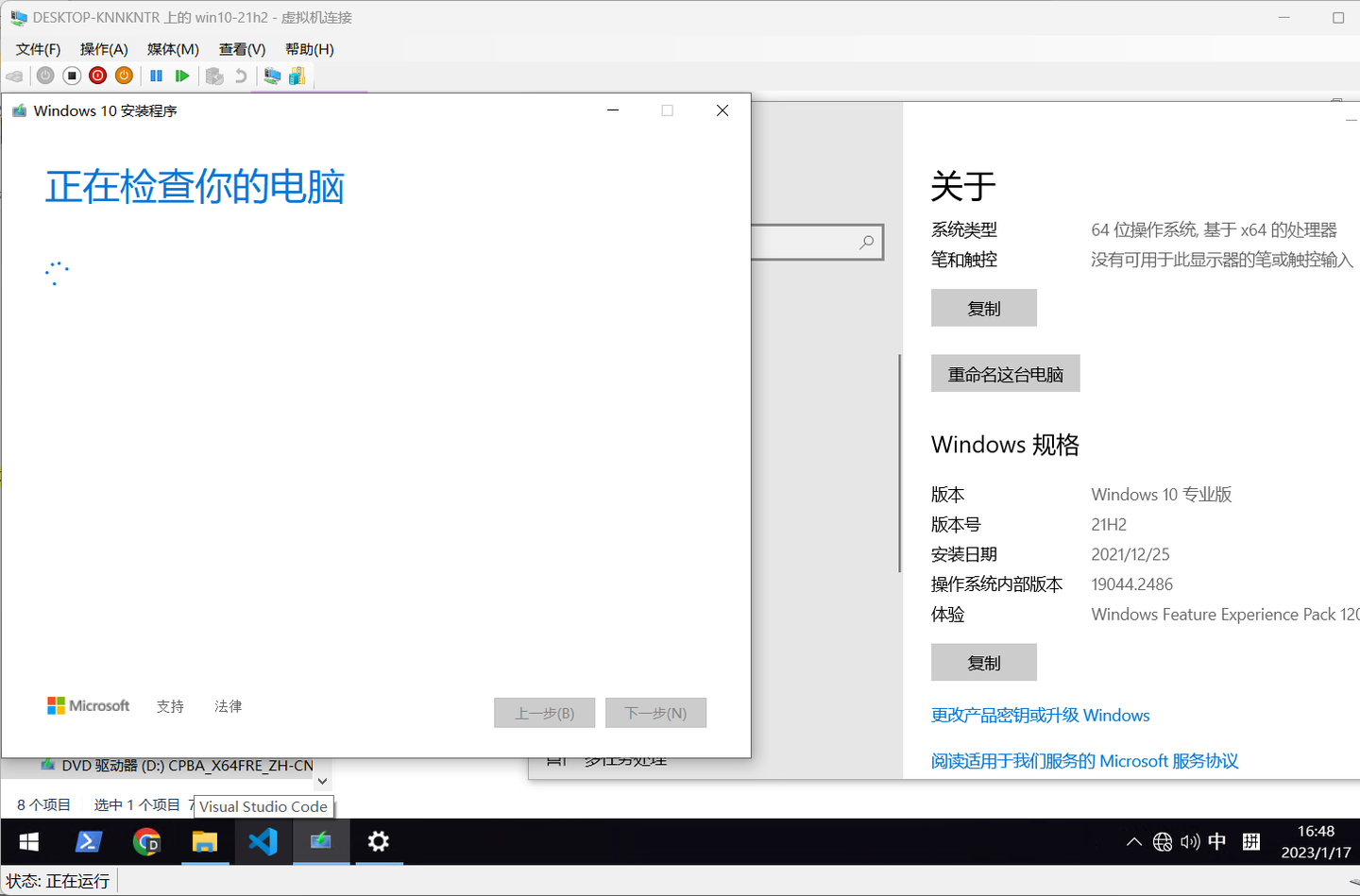Open the 更改产品密钥或升级 Windows link
This screenshot has height=896, width=1360.
[1040, 716]
